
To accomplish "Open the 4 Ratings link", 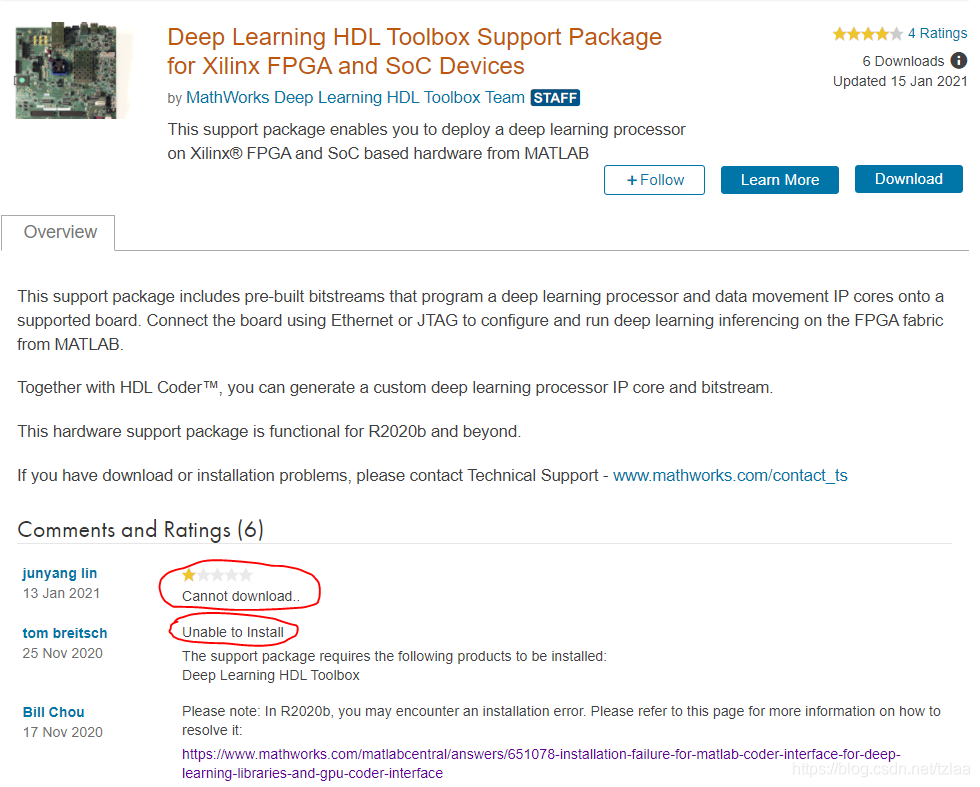I will [x=937, y=33].
